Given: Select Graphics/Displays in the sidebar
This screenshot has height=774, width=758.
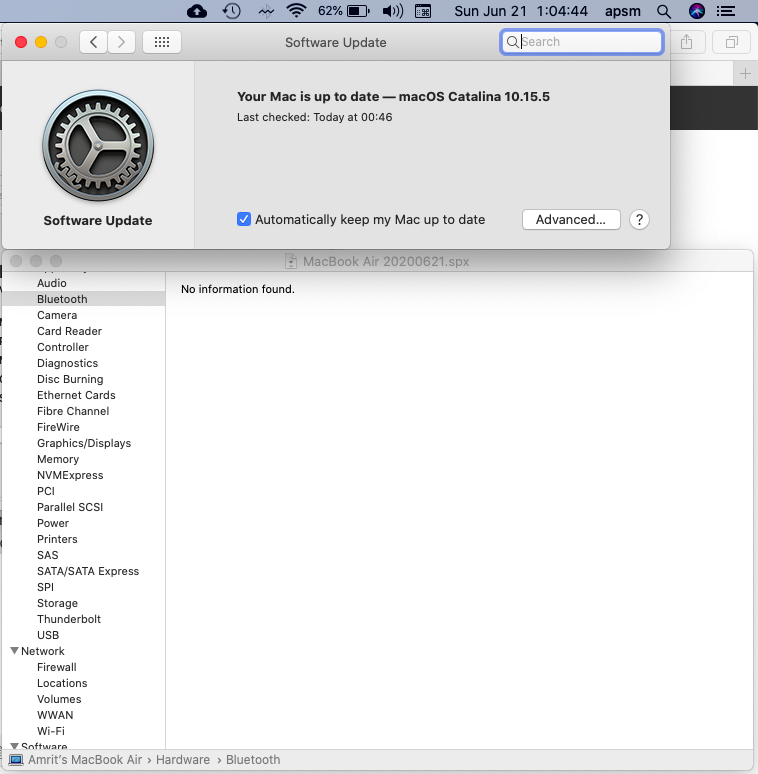Looking at the screenshot, I should (84, 443).
